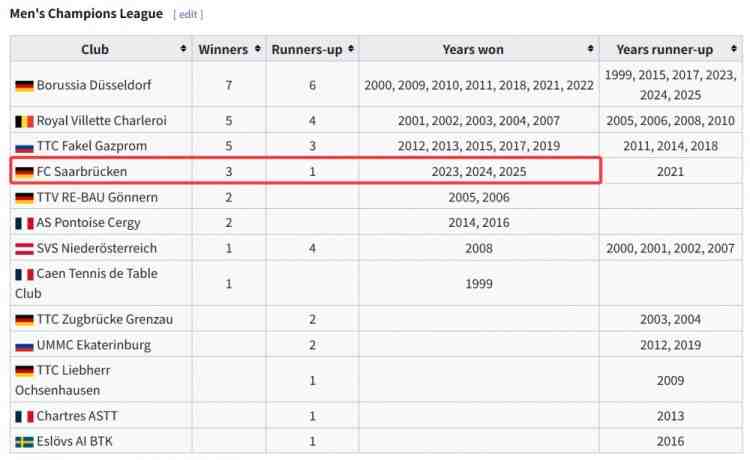750x460 pixels.
Task: Open FC Saarbrücken club link
Action: [82, 172]
